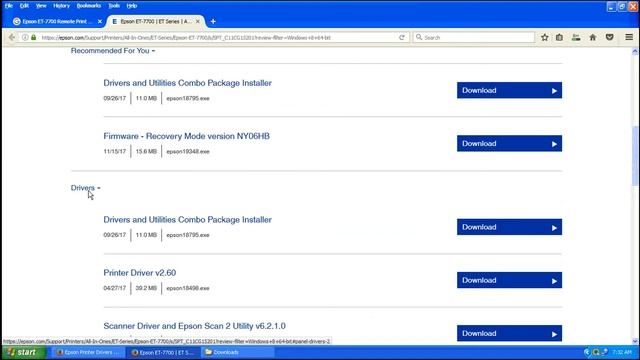The image size is (640, 360).
Task: Switch to Epson ET-7700 Remote Print tab
Action: (57, 21)
